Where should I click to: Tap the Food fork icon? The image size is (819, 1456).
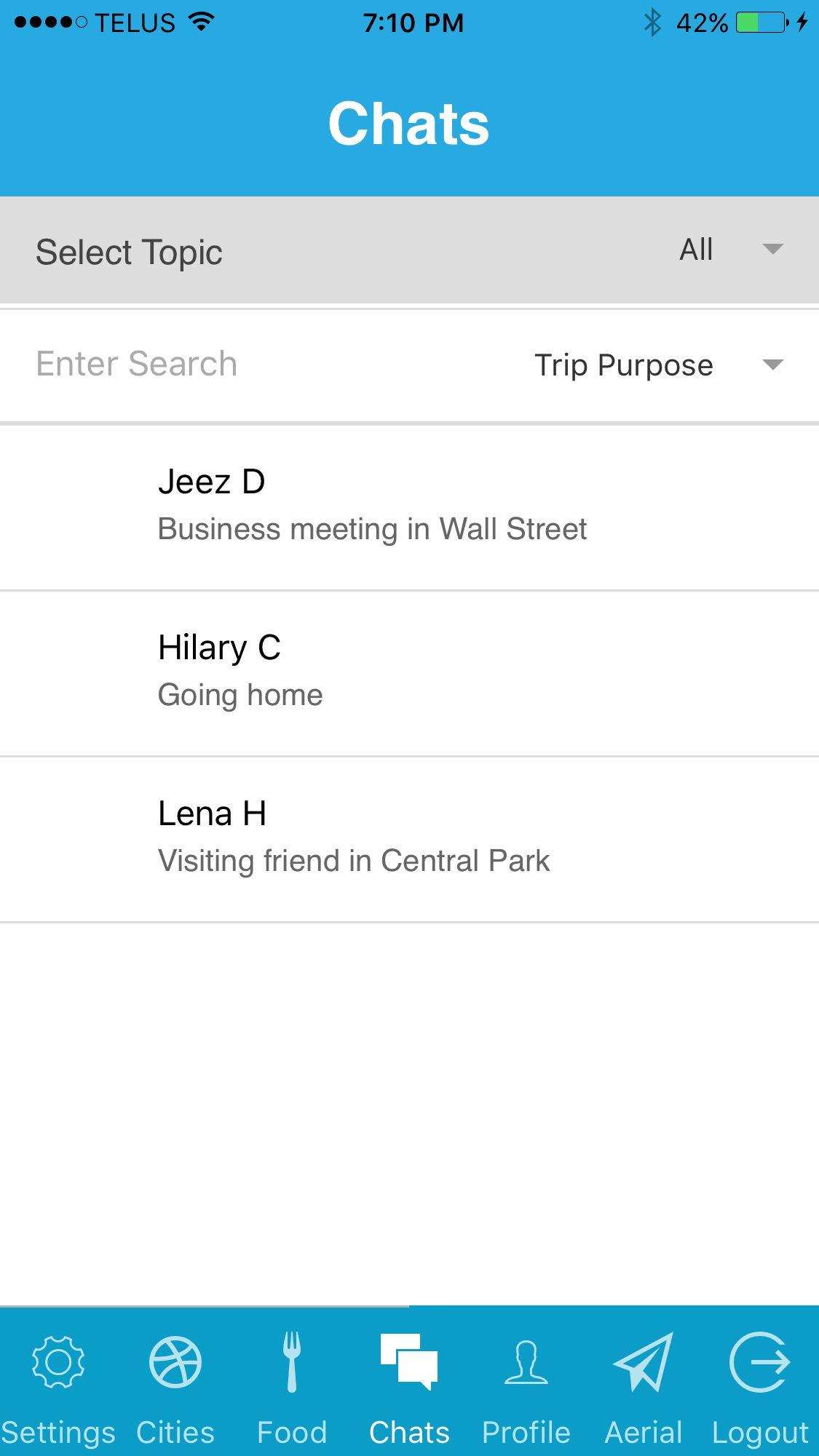click(x=292, y=1362)
